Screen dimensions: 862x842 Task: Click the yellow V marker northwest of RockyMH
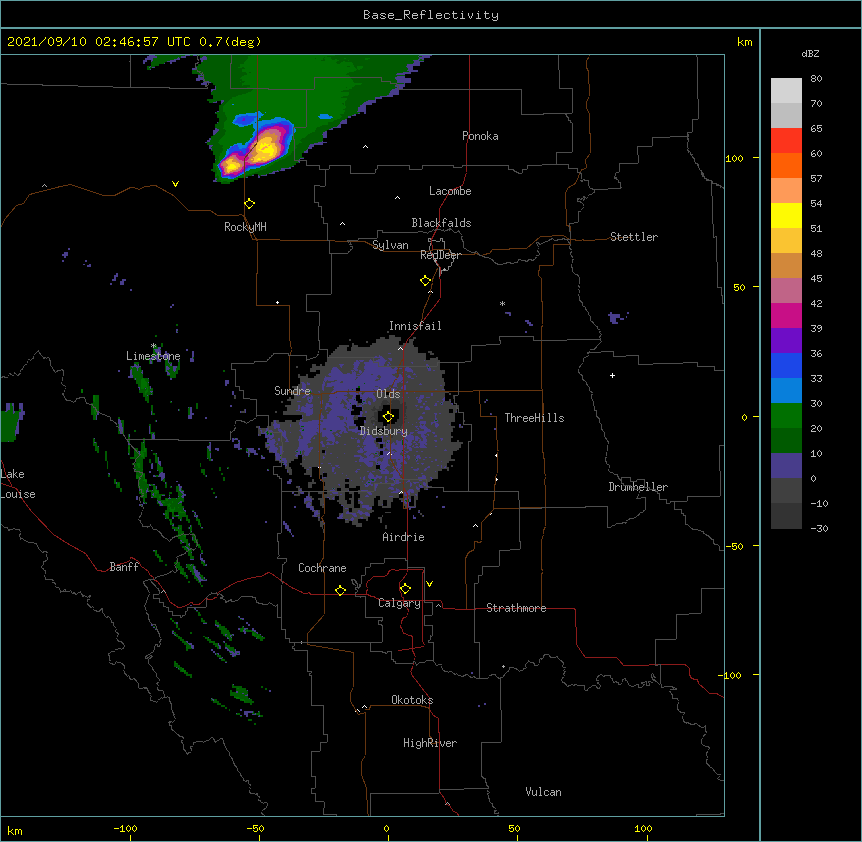coord(175,184)
